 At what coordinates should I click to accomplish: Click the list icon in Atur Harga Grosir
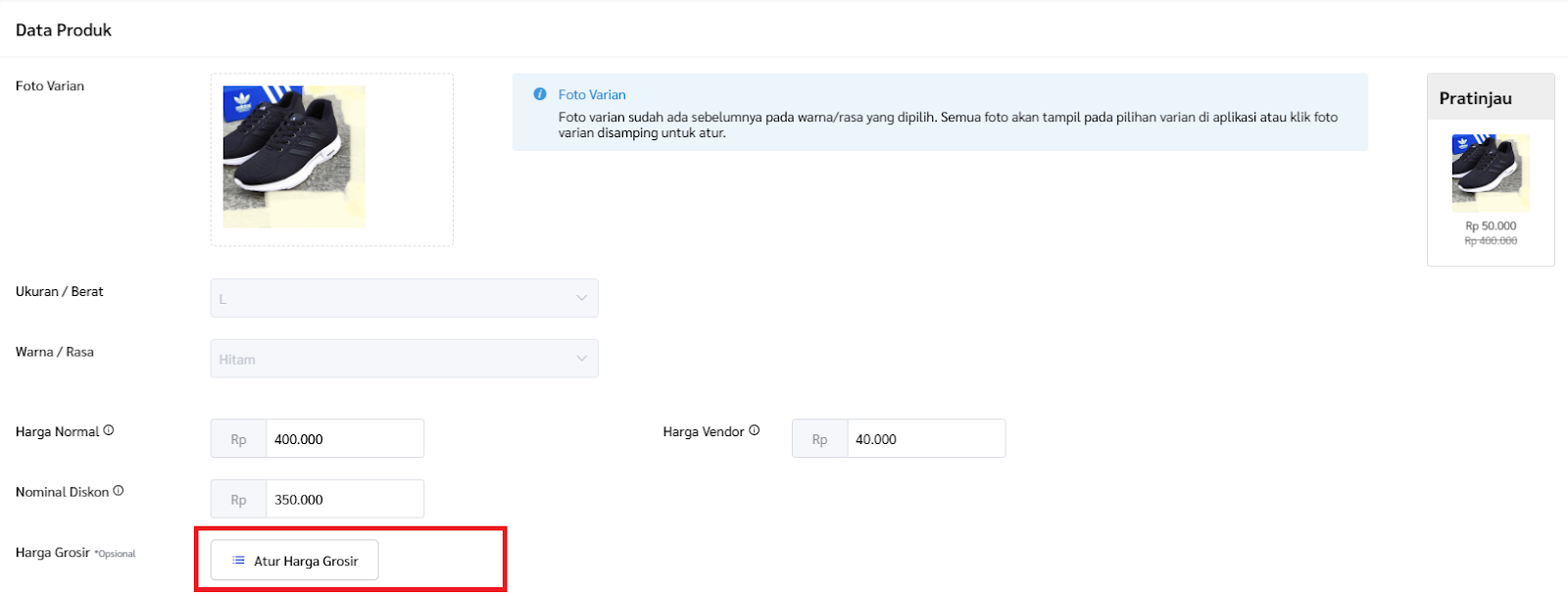coord(238,561)
